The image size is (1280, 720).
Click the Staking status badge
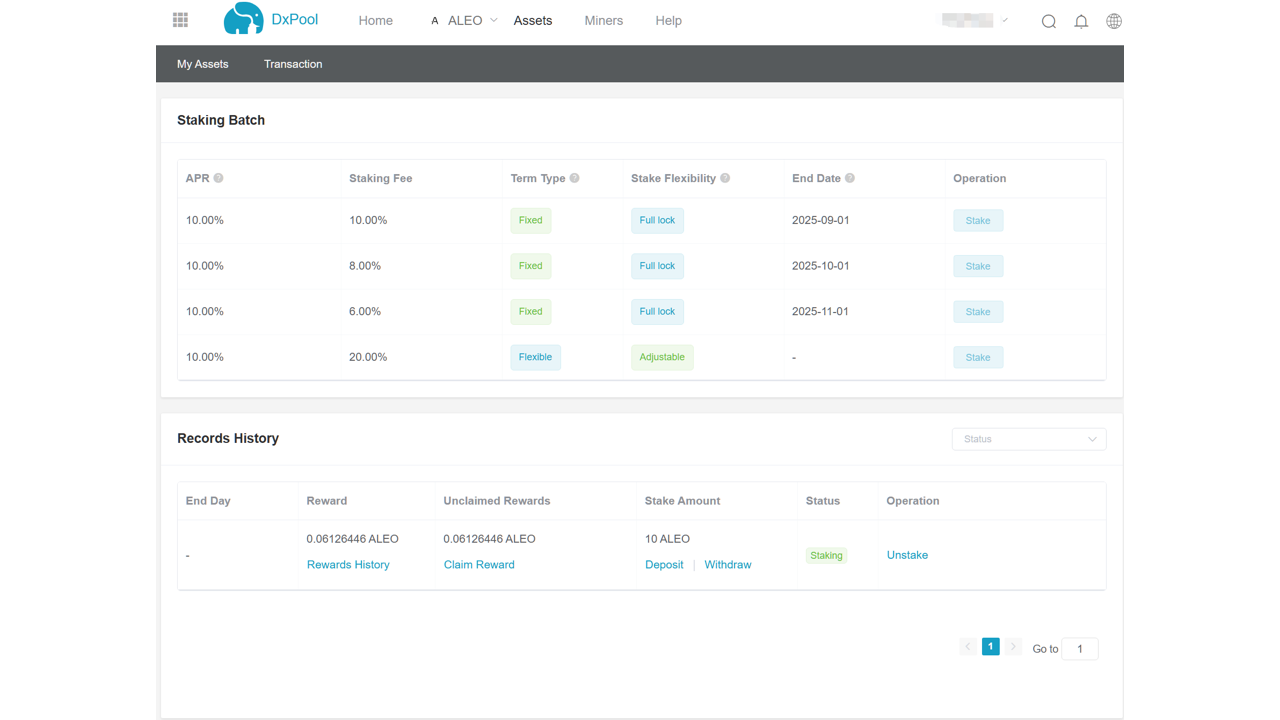click(x=826, y=555)
